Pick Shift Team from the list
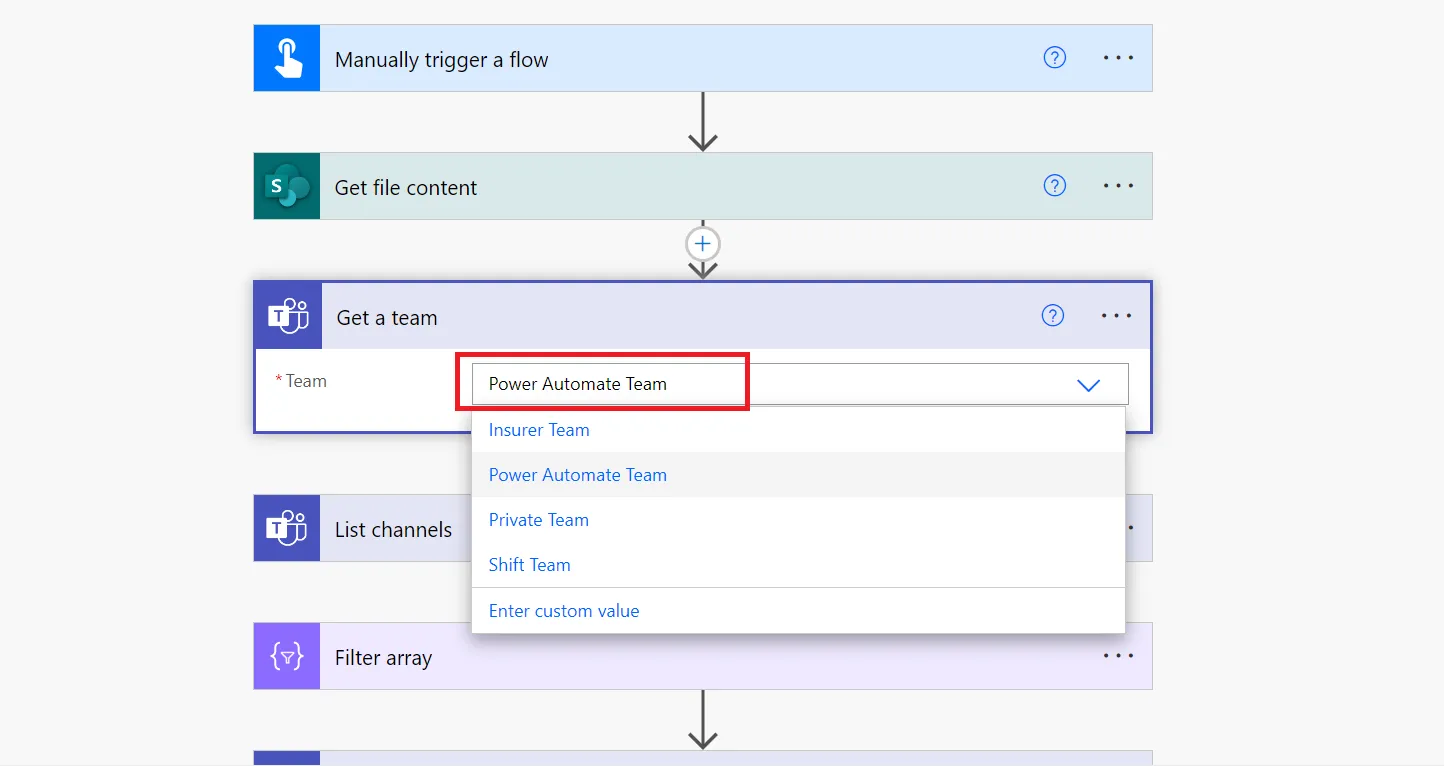Viewport: 1446px width, 766px height. coord(798,565)
